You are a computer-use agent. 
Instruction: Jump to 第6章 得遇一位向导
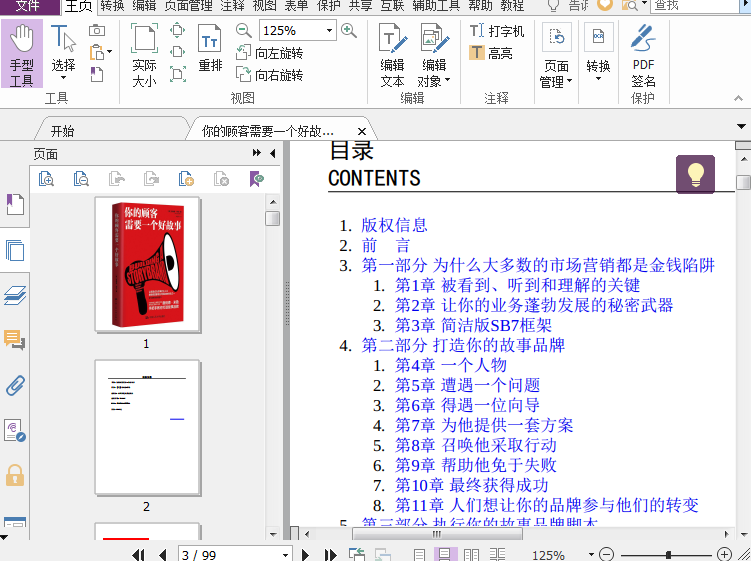point(467,405)
